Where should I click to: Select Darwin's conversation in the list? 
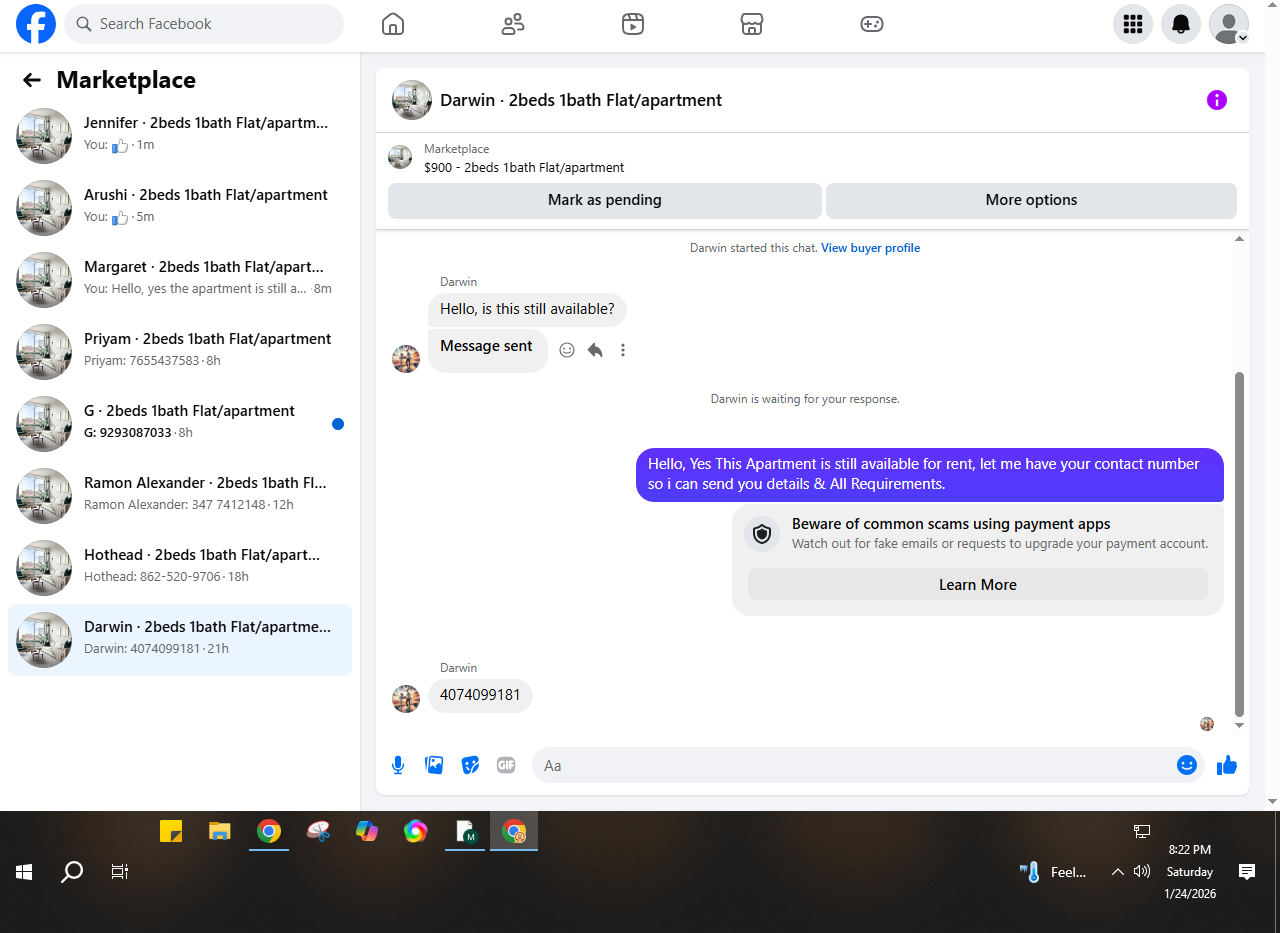coord(180,640)
